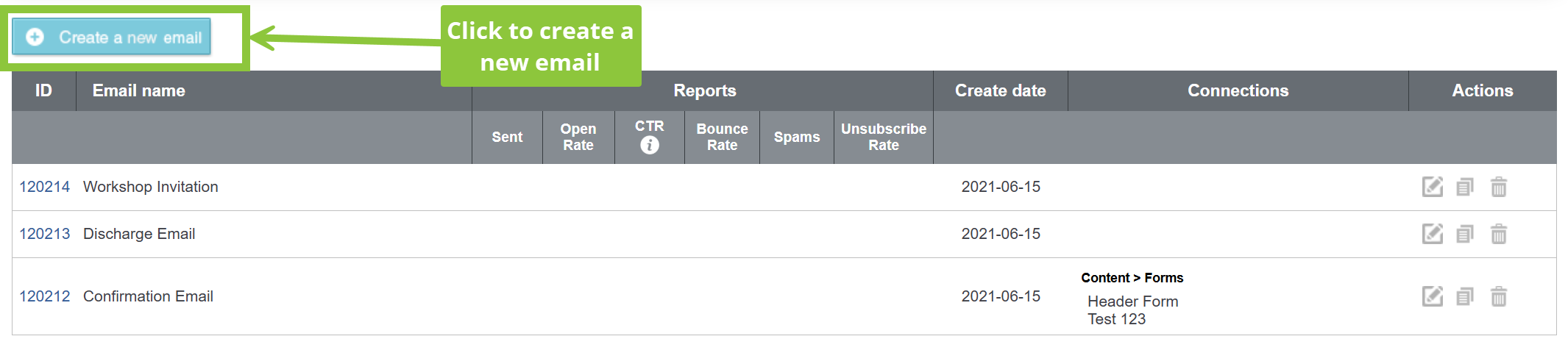Image resolution: width=1568 pixels, height=350 pixels.
Task: Duplicate the Workshop Invitation email
Action: click(1465, 187)
